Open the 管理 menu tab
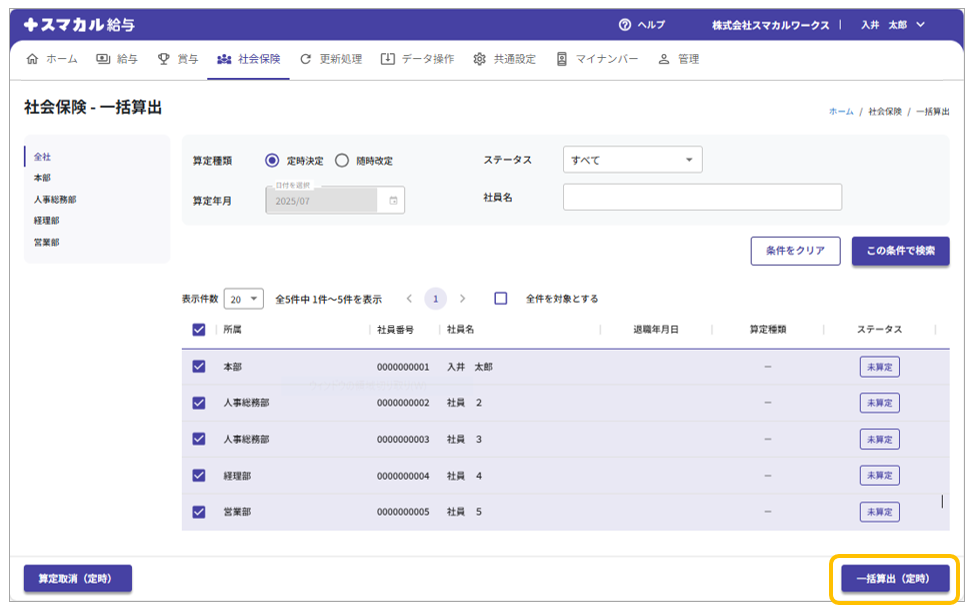Image resolution: width=975 pixels, height=611 pixels. [x=679, y=59]
